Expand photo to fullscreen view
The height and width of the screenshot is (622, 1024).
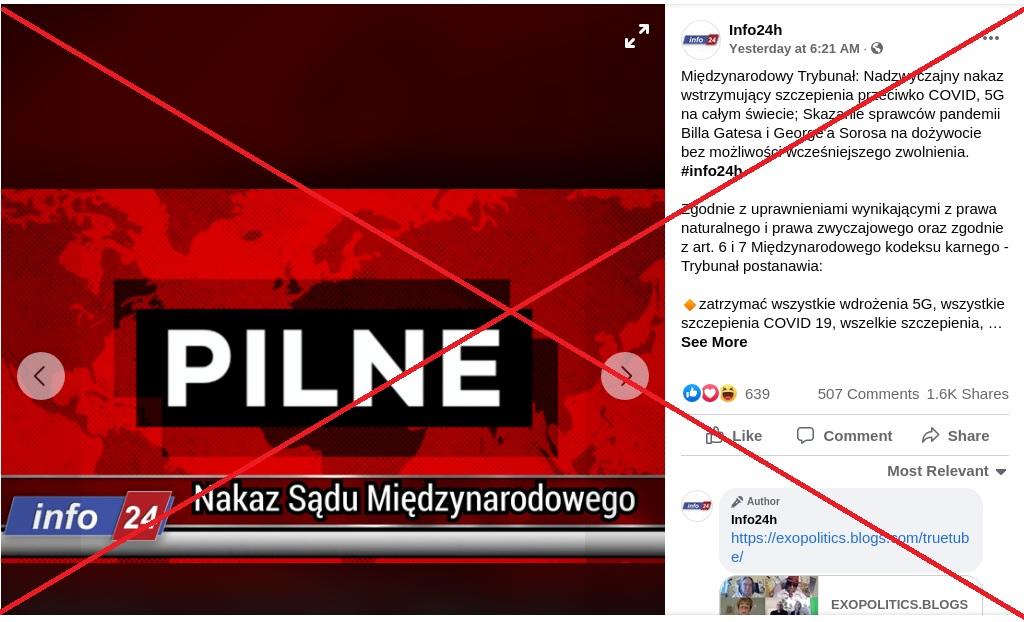(637, 36)
